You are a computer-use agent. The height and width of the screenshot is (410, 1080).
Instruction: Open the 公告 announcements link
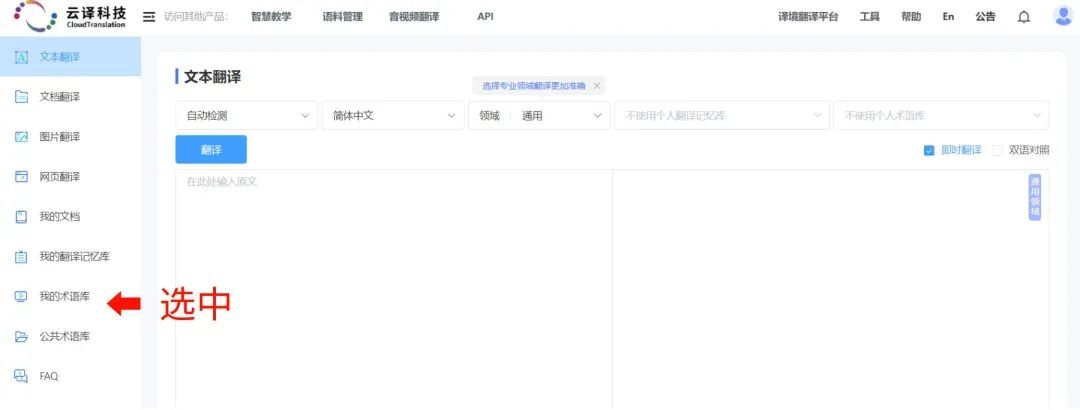point(985,17)
